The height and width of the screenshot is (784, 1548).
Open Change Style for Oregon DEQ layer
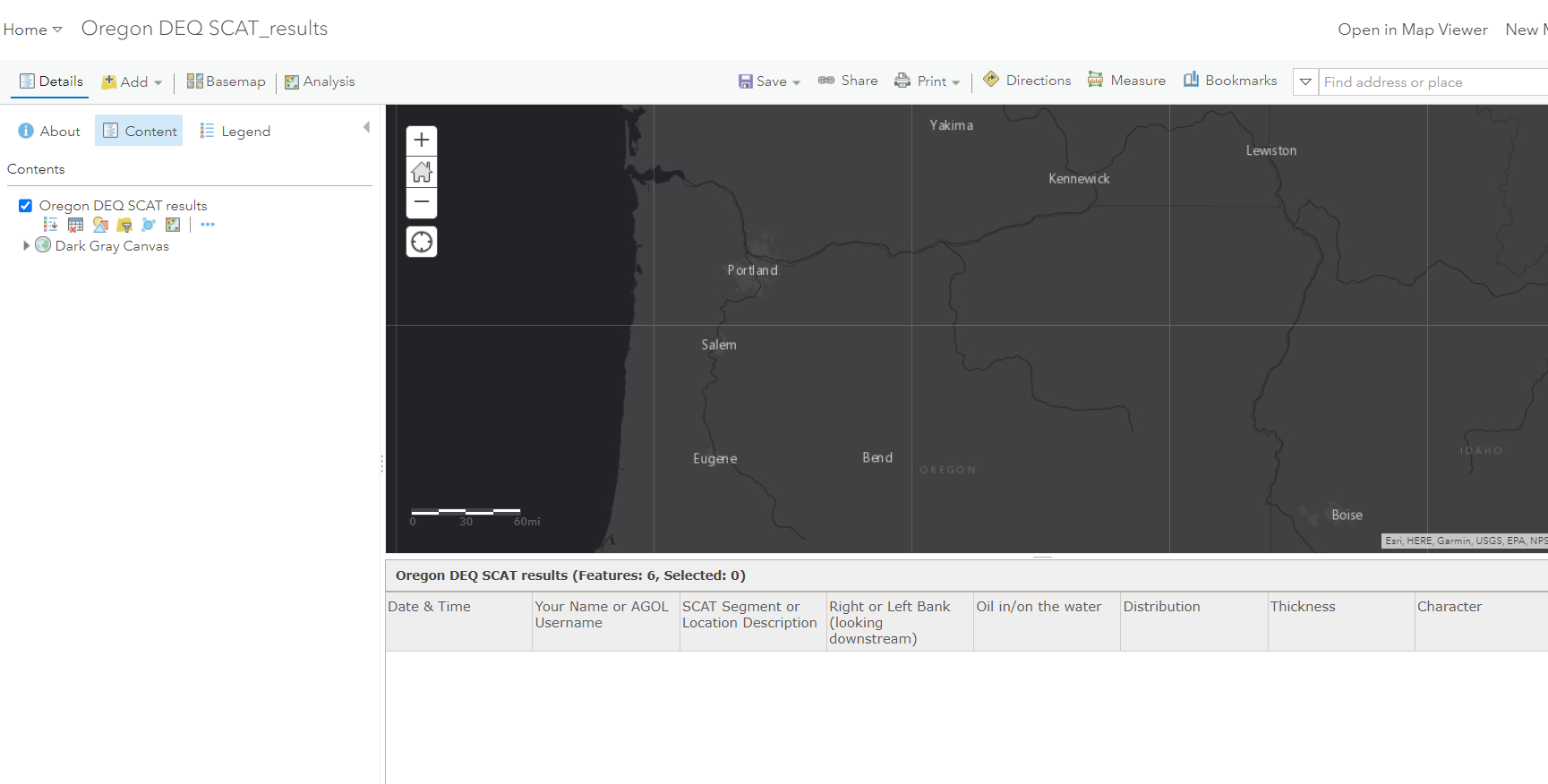pyautogui.click(x=100, y=225)
